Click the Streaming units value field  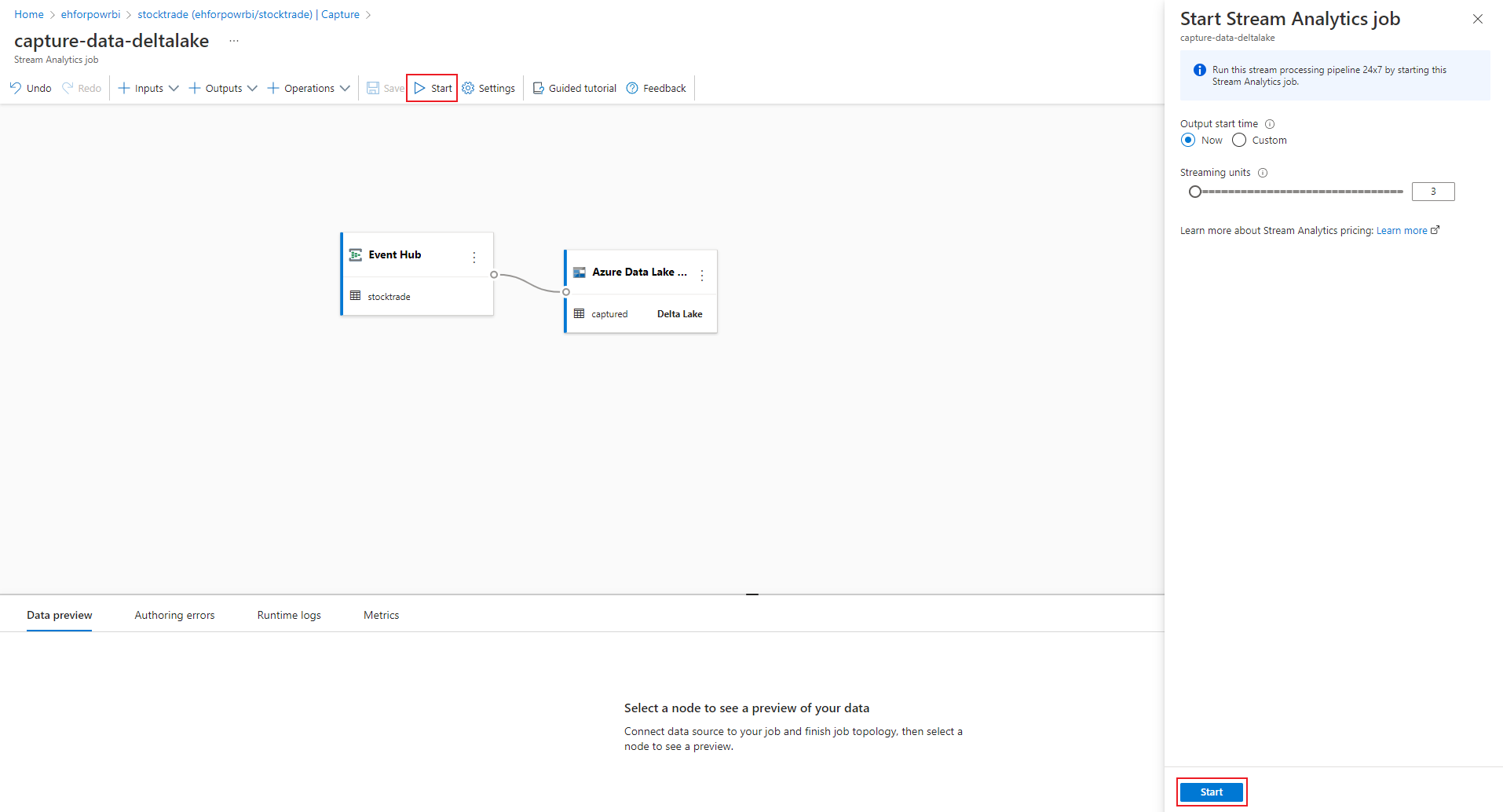pyautogui.click(x=1433, y=192)
